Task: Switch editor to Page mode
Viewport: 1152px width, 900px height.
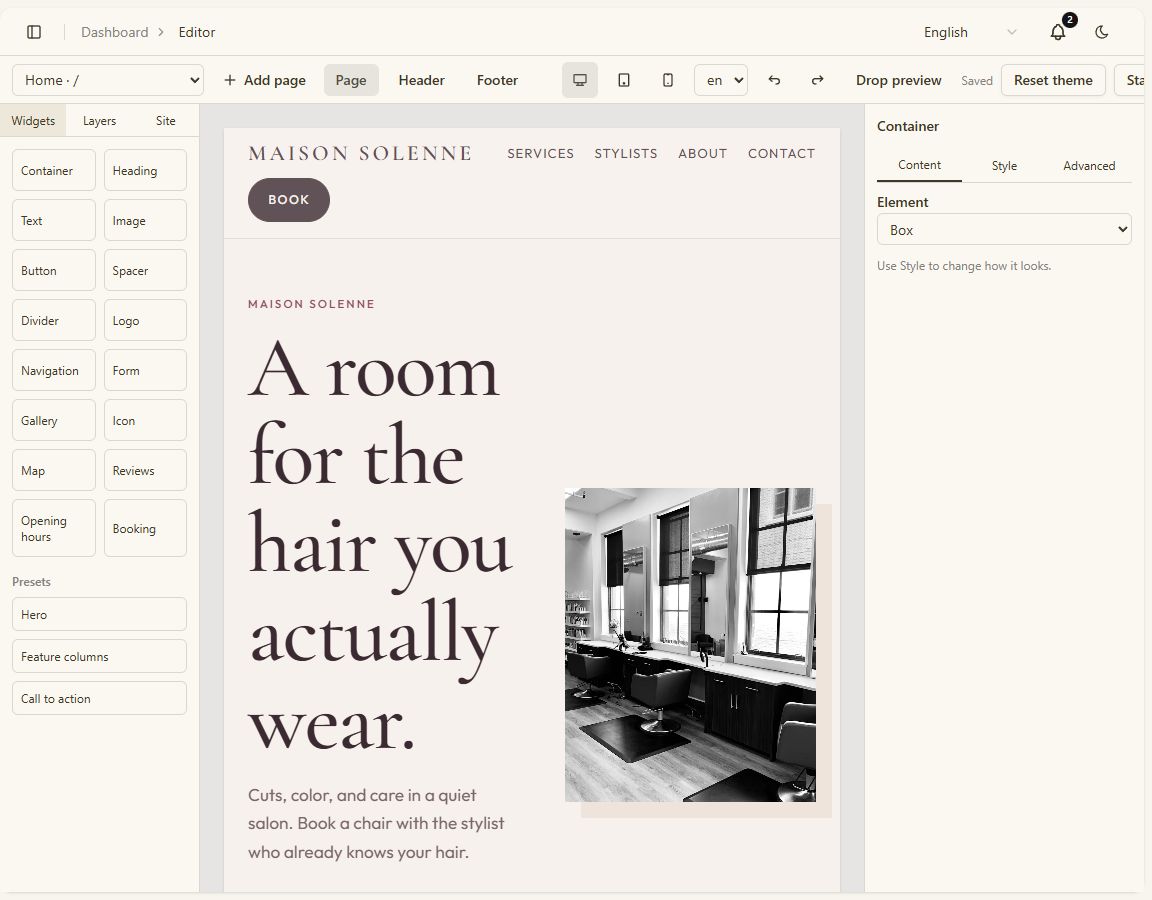Action: (351, 80)
